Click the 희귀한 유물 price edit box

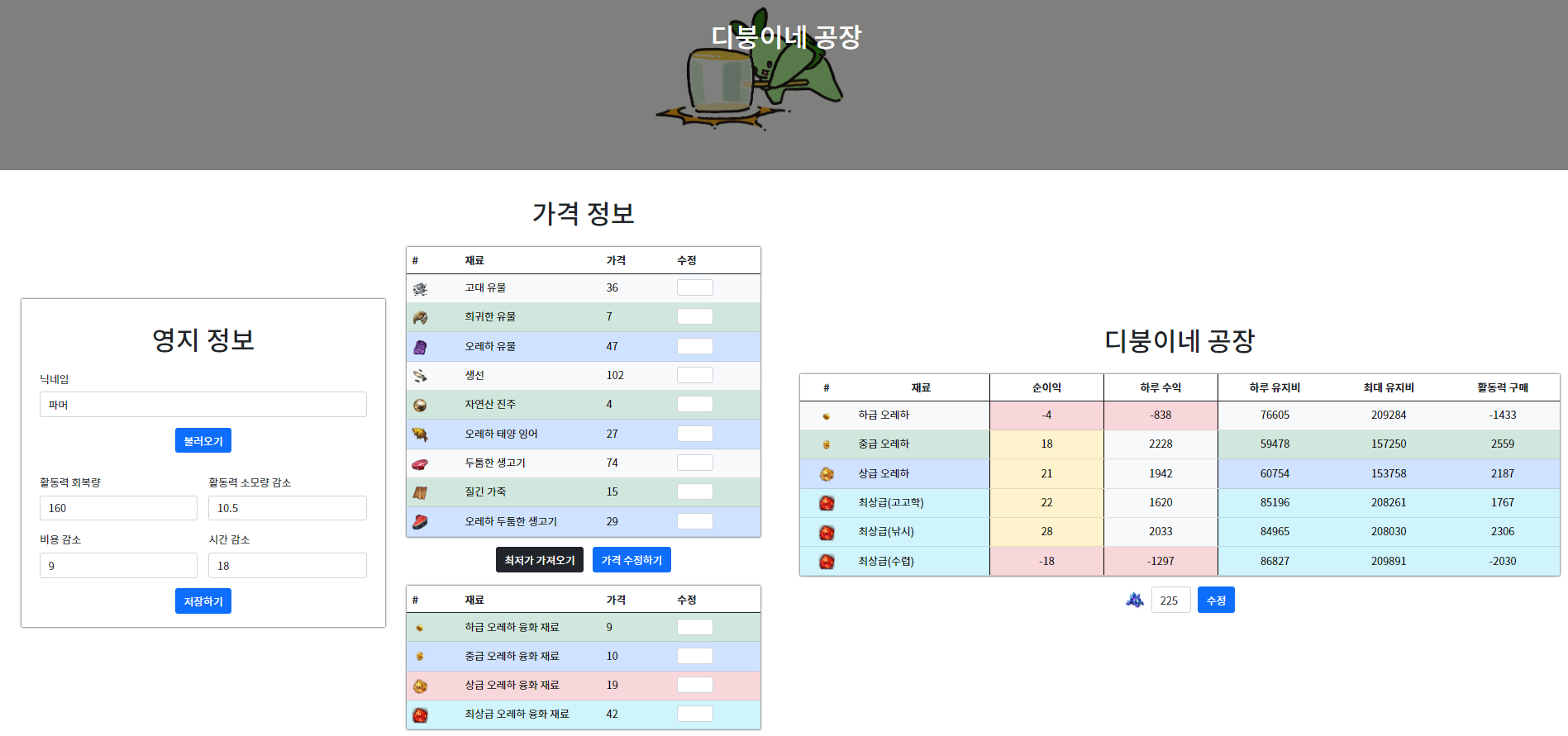695,316
